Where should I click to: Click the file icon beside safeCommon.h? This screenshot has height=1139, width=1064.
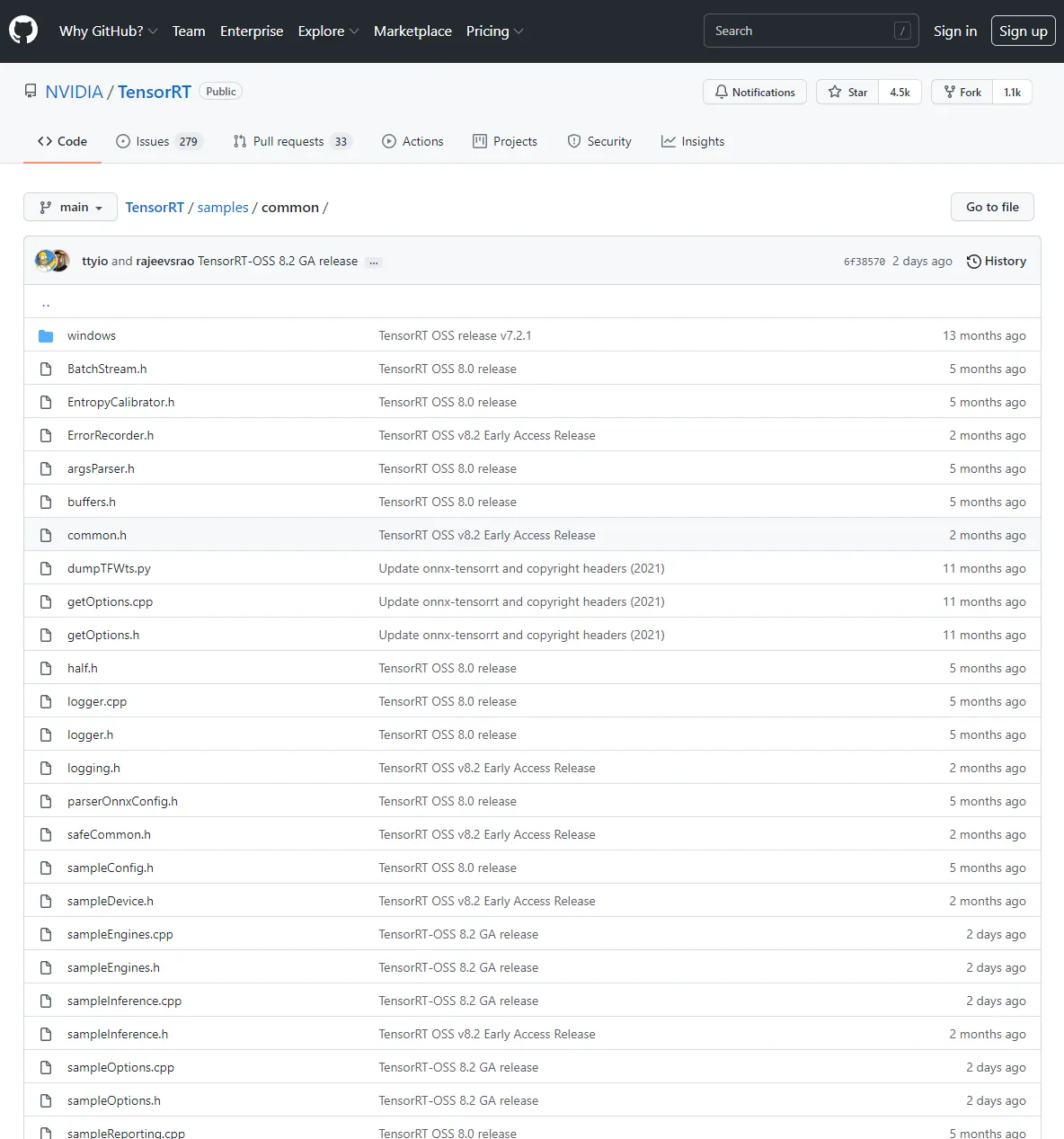coord(46,834)
